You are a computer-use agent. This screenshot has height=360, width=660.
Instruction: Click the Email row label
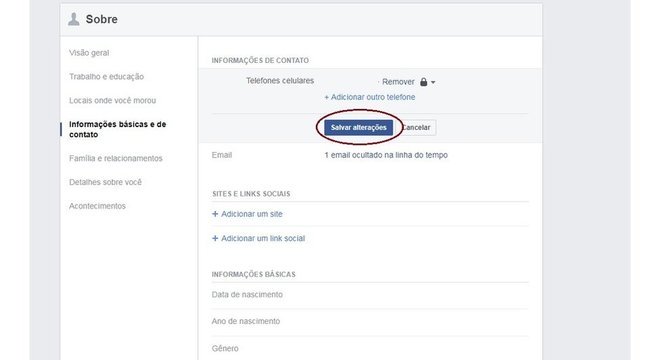tap(222, 155)
